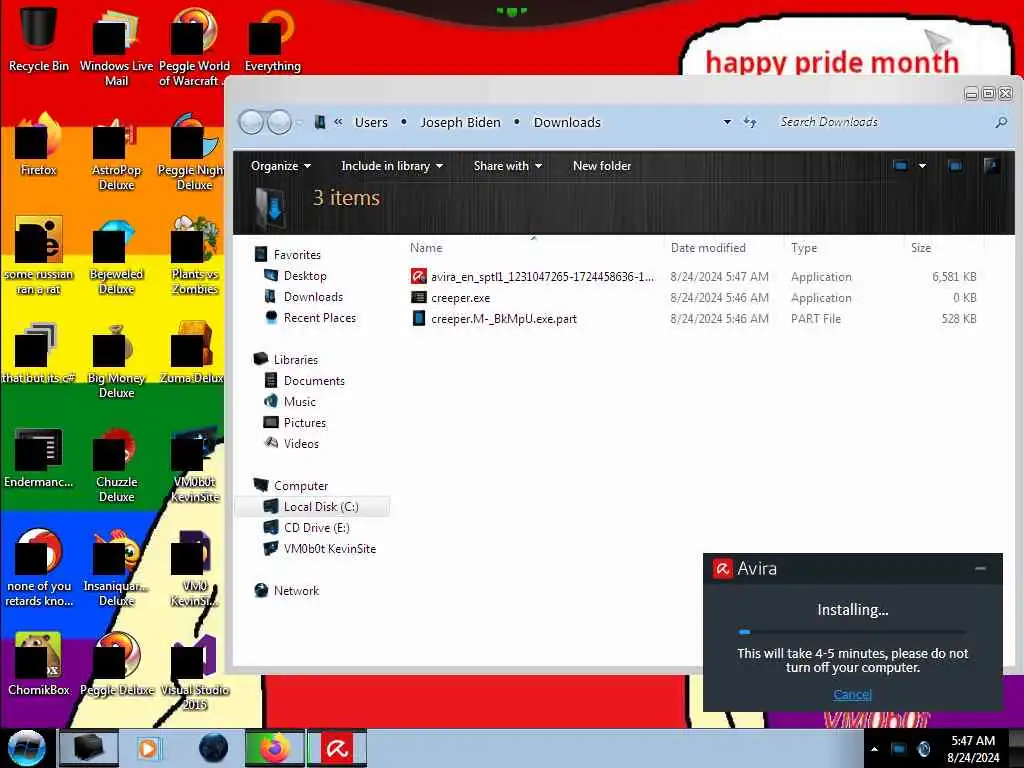Click the New folder button

[601, 166]
